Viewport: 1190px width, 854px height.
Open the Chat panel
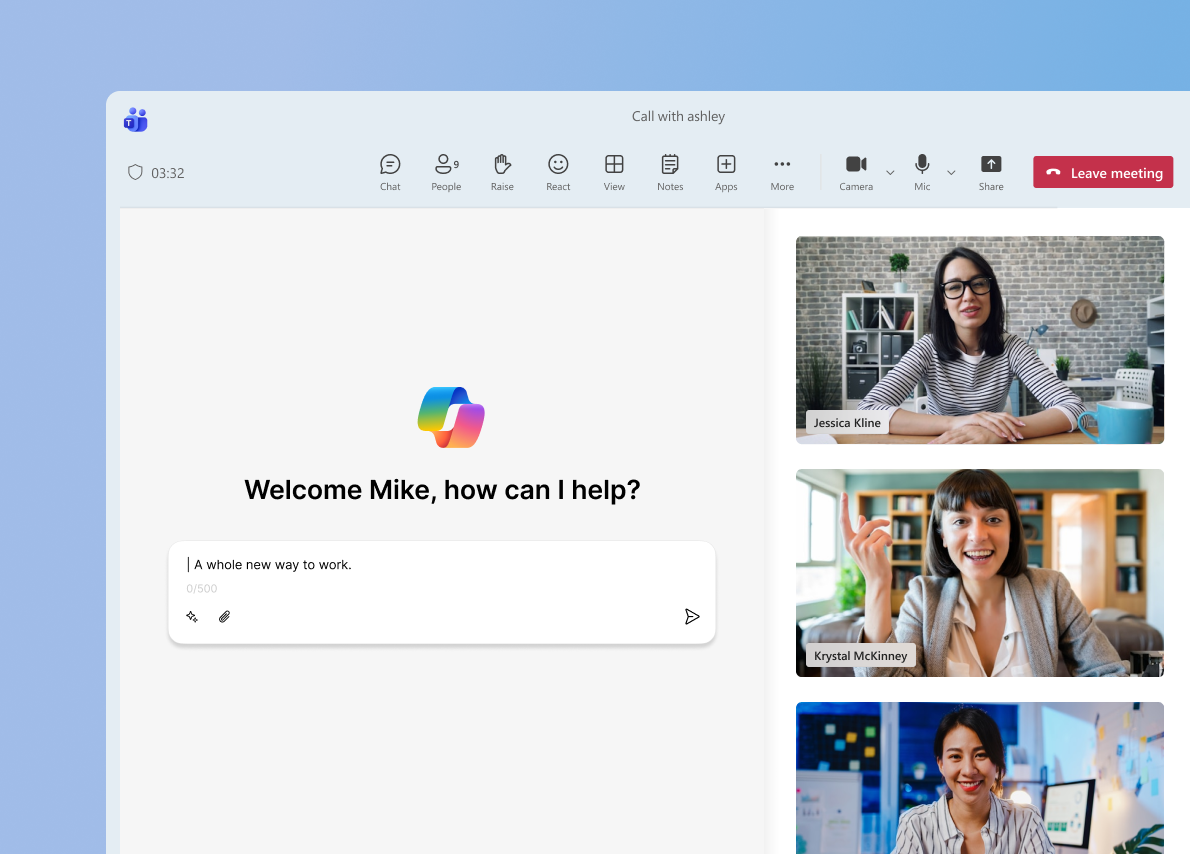pos(390,172)
